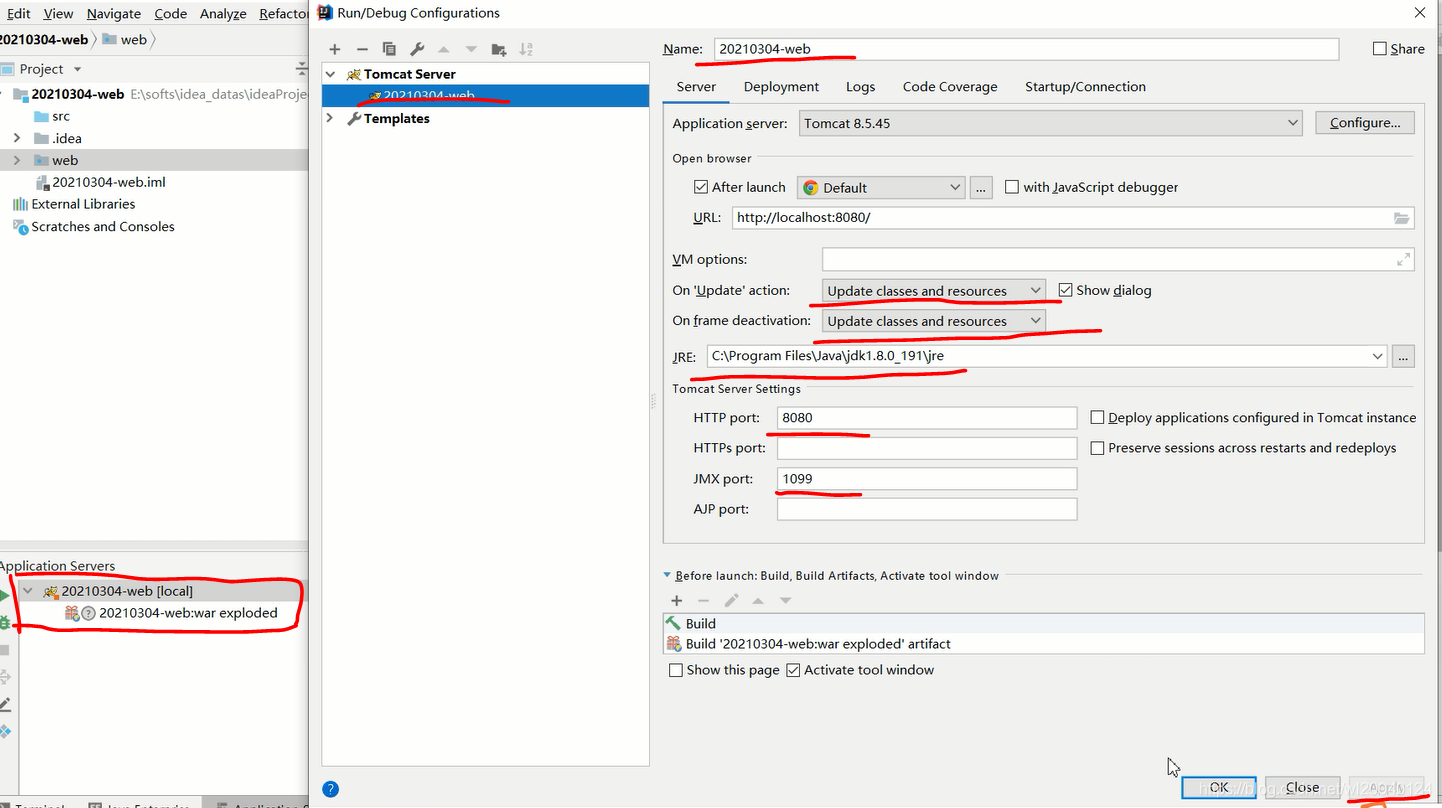The height and width of the screenshot is (808, 1442).
Task: Open the Startup/Connection tab
Action: point(1085,87)
